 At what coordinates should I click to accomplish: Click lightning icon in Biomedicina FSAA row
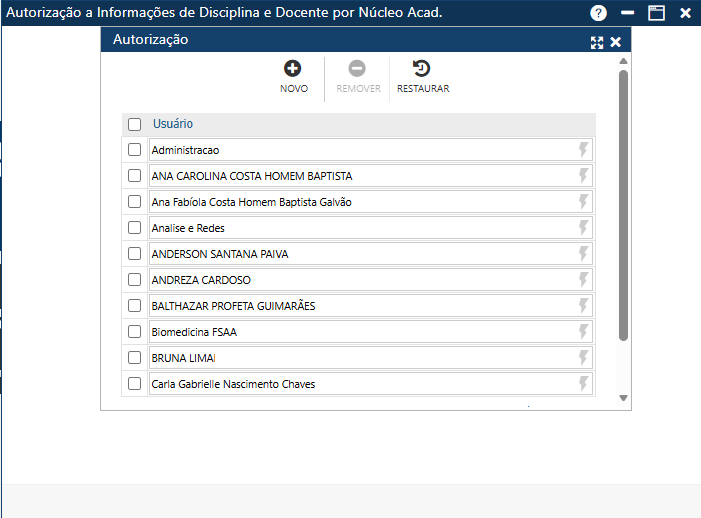tap(584, 332)
